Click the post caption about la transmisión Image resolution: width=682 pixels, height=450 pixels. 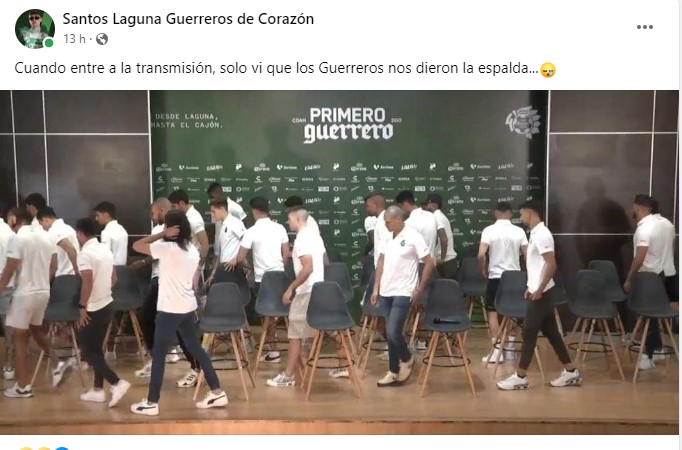point(276,68)
